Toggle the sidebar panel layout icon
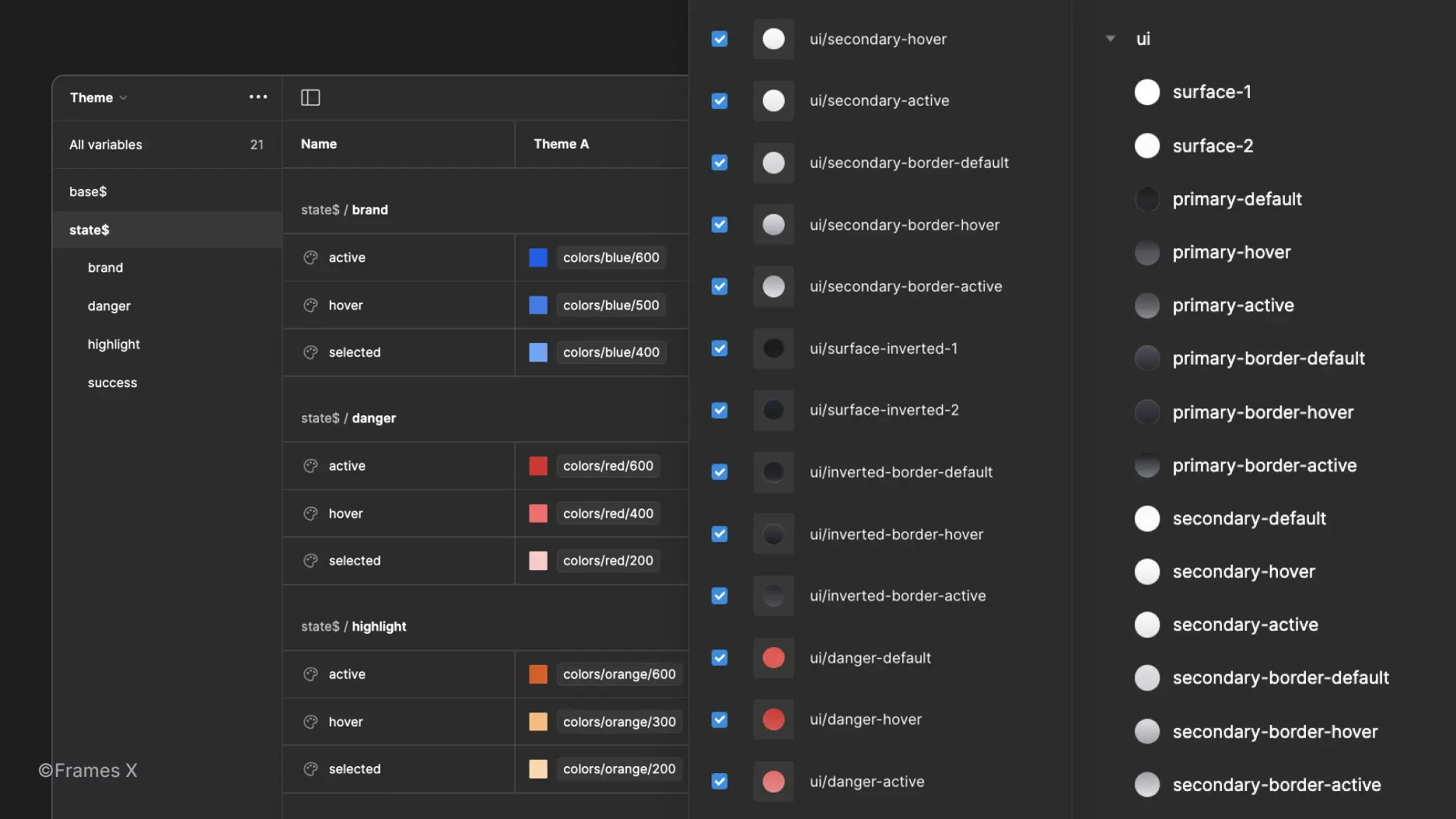Screen dimensions: 1456x819 [x=310, y=97]
